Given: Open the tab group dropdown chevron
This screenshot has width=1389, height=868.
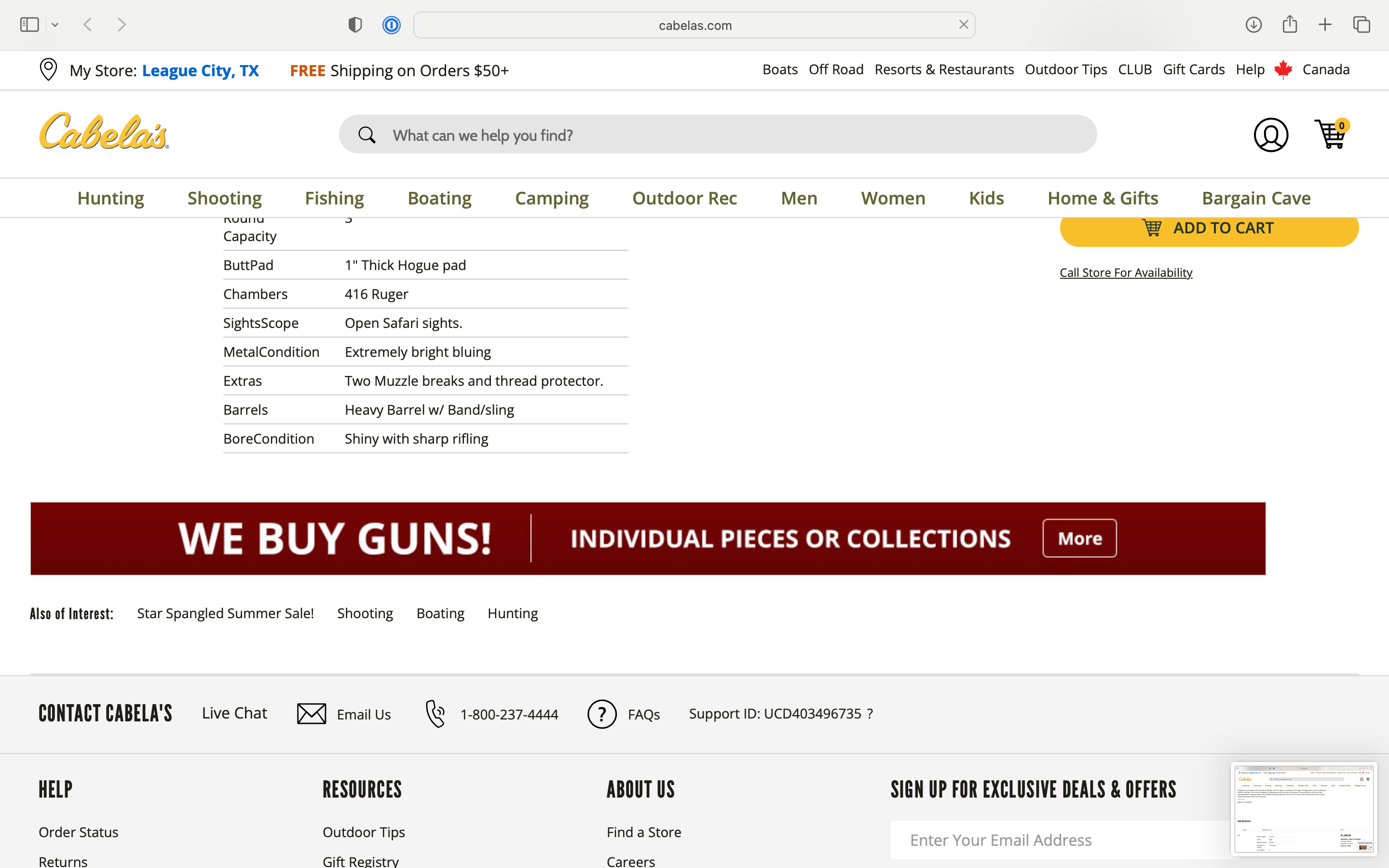Looking at the screenshot, I should click(55, 25).
